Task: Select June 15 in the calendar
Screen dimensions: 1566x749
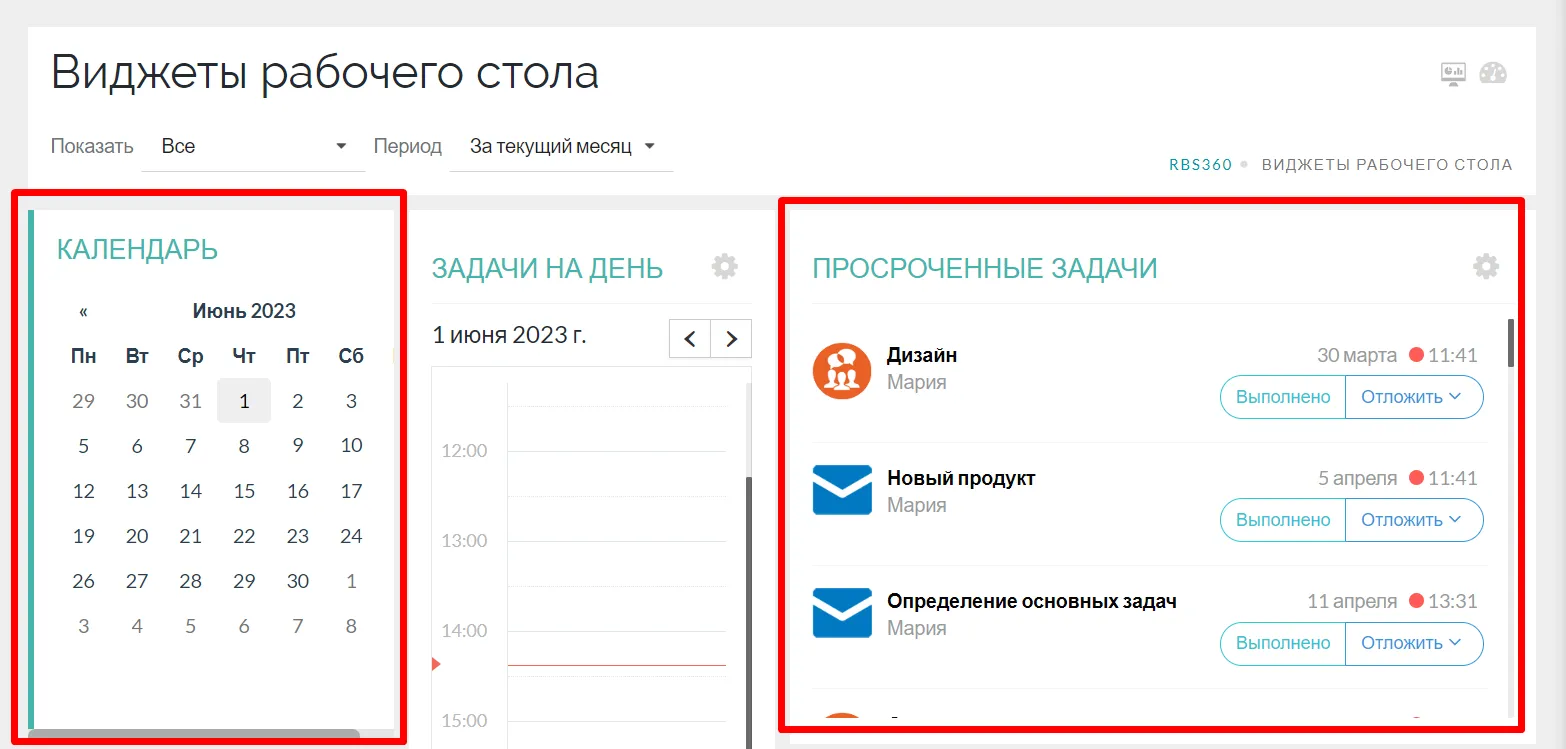Action: click(x=244, y=491)
